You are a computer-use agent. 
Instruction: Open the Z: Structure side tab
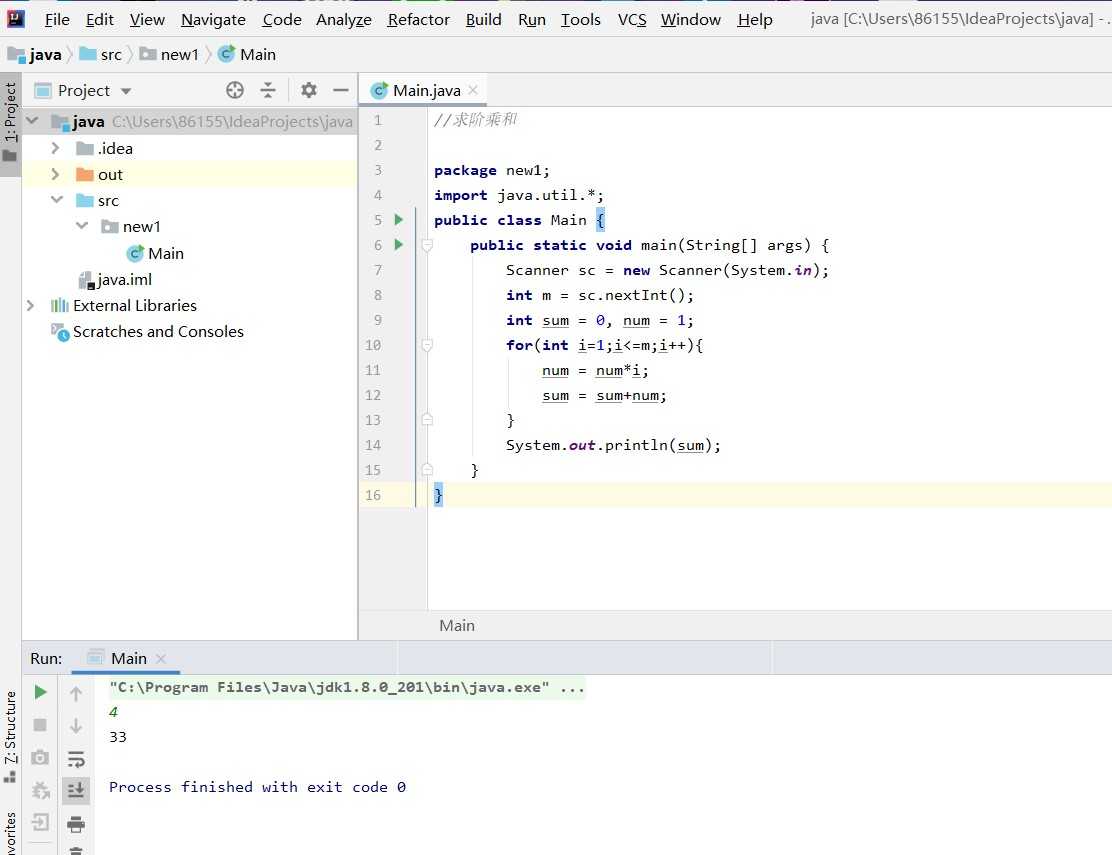[x=10, y=736]
